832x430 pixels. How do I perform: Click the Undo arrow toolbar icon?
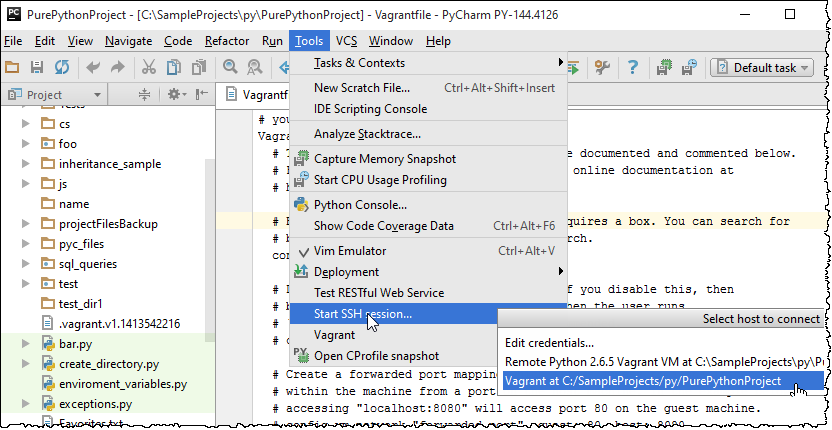point(93,67)
